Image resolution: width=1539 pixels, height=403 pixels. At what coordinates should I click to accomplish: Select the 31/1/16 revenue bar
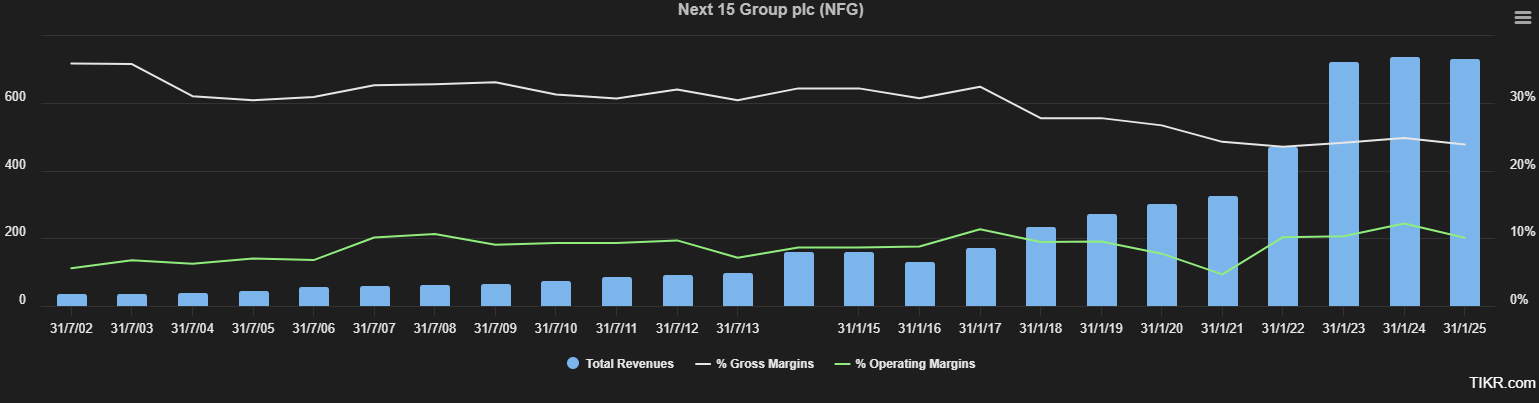(x=920, y=284)
